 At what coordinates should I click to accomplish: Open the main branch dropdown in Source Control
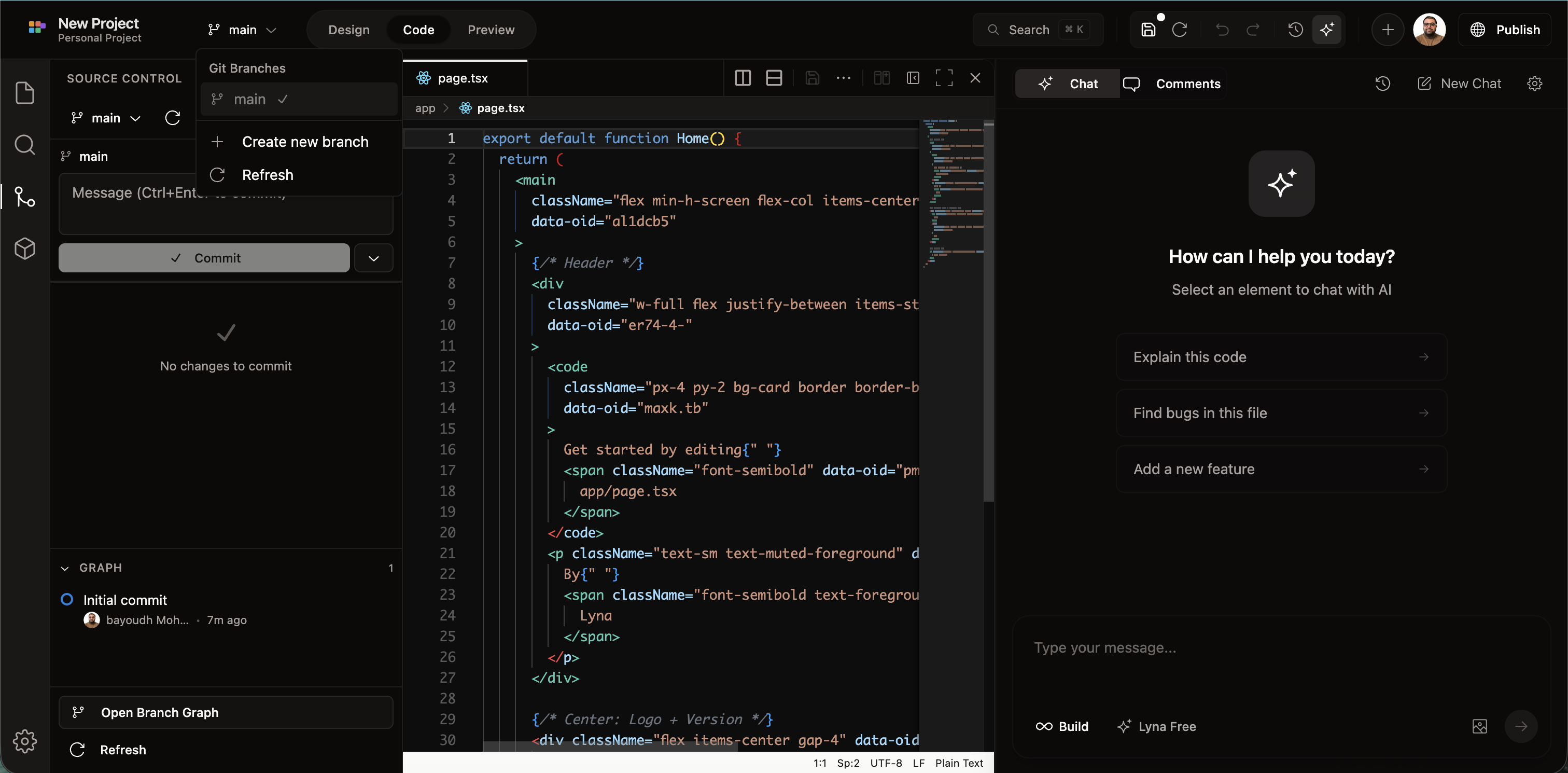106,118
